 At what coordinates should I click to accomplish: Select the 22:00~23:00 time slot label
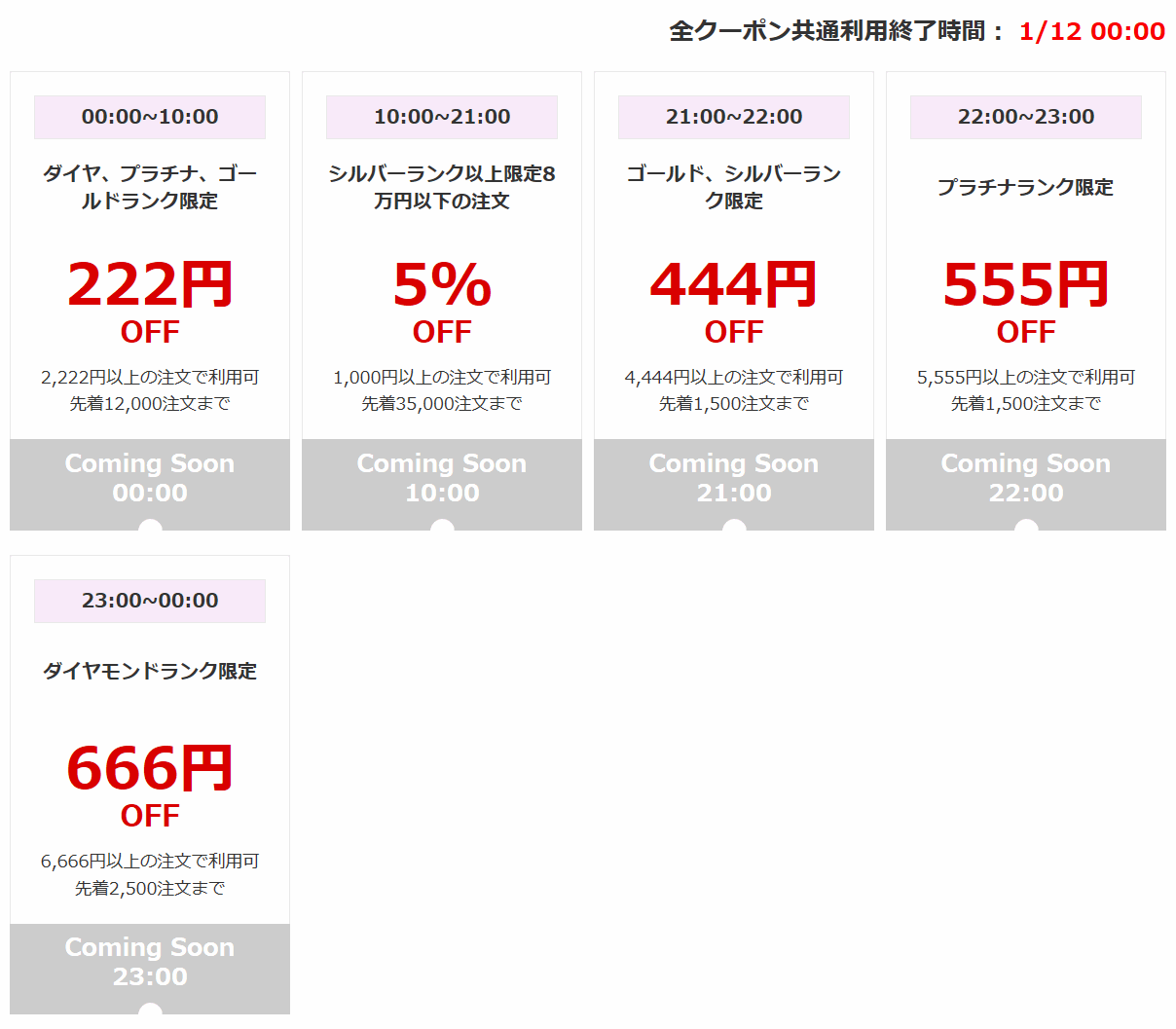[x=1026, y=117]
